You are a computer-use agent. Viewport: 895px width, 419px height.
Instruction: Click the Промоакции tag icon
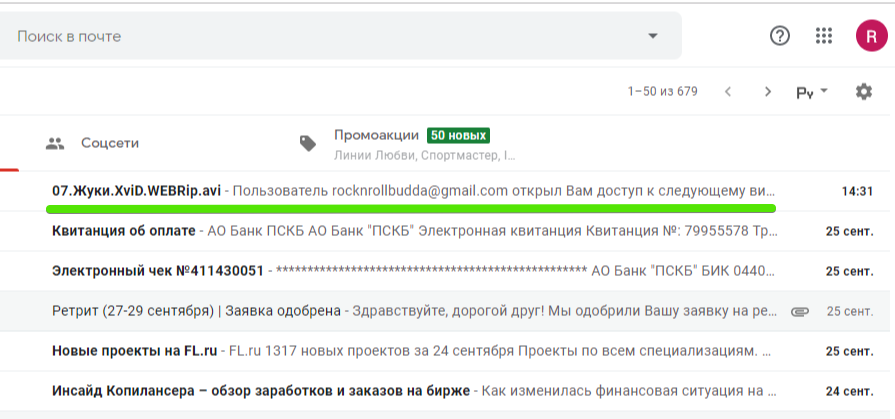tap(308, 143)
